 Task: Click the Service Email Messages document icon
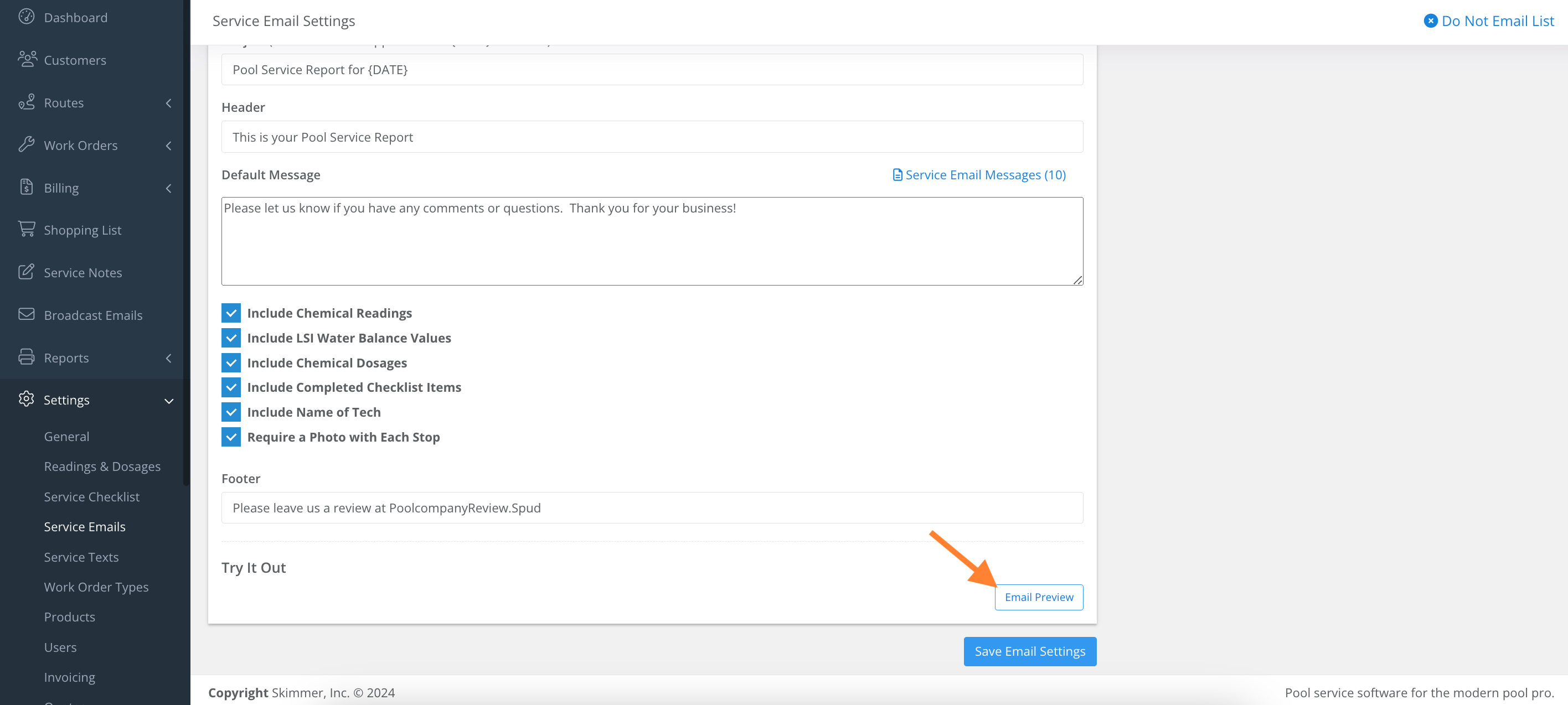[x=897, y=175]
